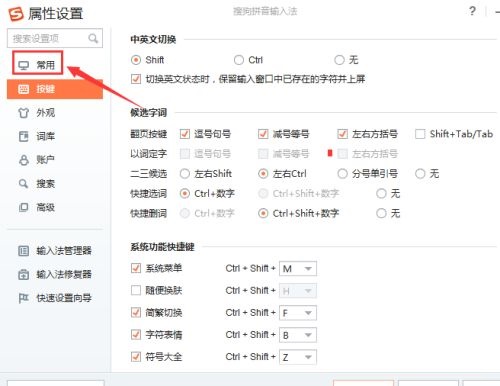Viewport: 500px width, 386px height.
Task: Launch 输入法修复器
Action: pyautogui.click(x=55, y=274)
